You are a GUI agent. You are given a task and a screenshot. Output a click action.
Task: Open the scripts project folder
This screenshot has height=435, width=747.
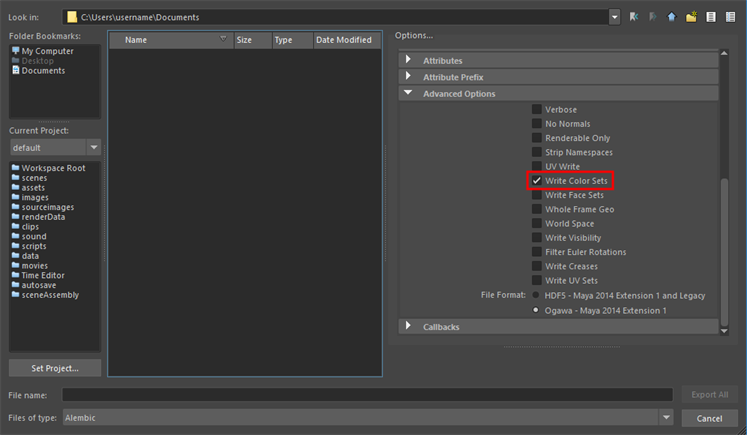(x=29, y=246)
